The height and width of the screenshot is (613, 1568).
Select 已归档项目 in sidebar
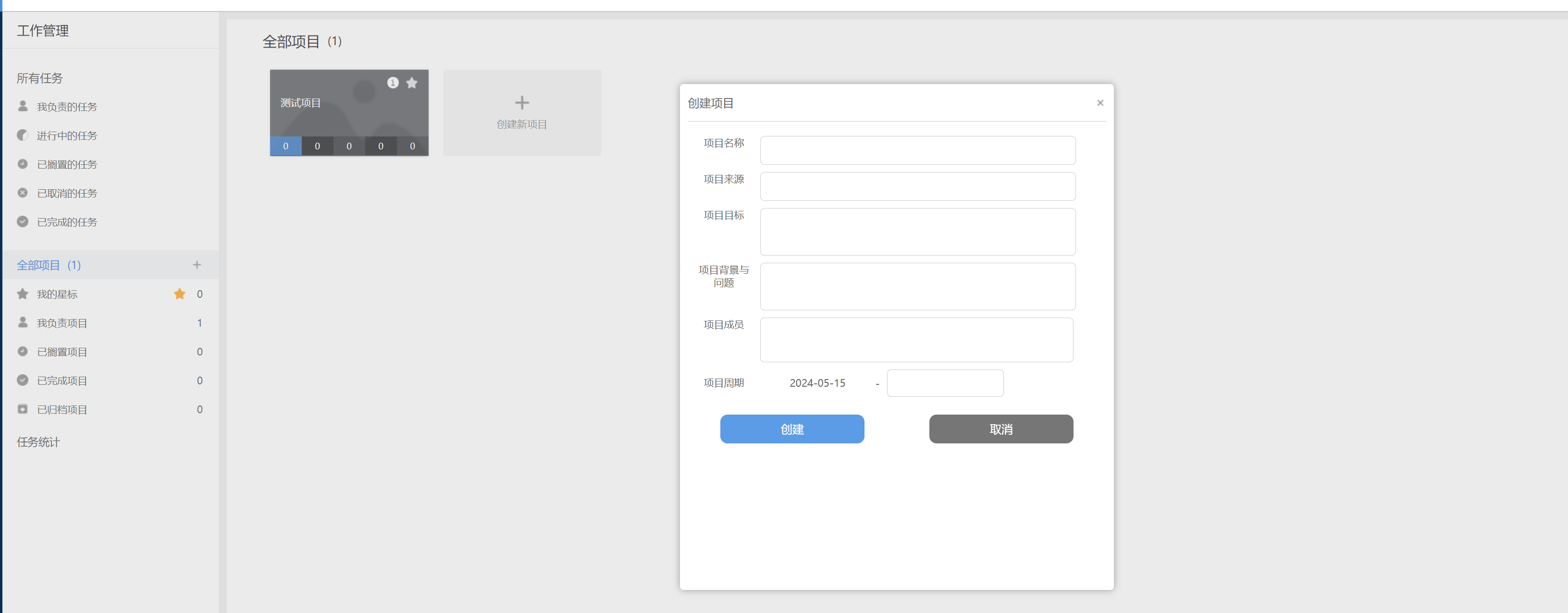pos(62,410)
